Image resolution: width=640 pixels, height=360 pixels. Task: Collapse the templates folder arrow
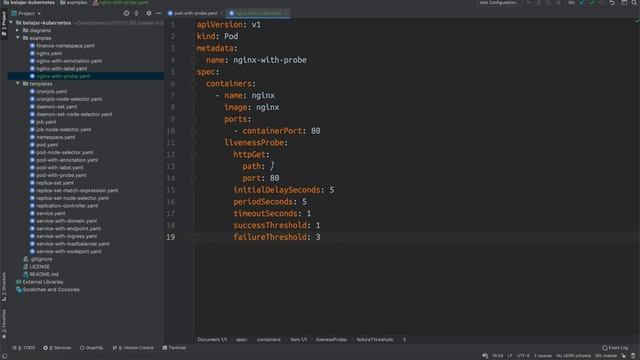pyautogui.click(x=18, y=84)
